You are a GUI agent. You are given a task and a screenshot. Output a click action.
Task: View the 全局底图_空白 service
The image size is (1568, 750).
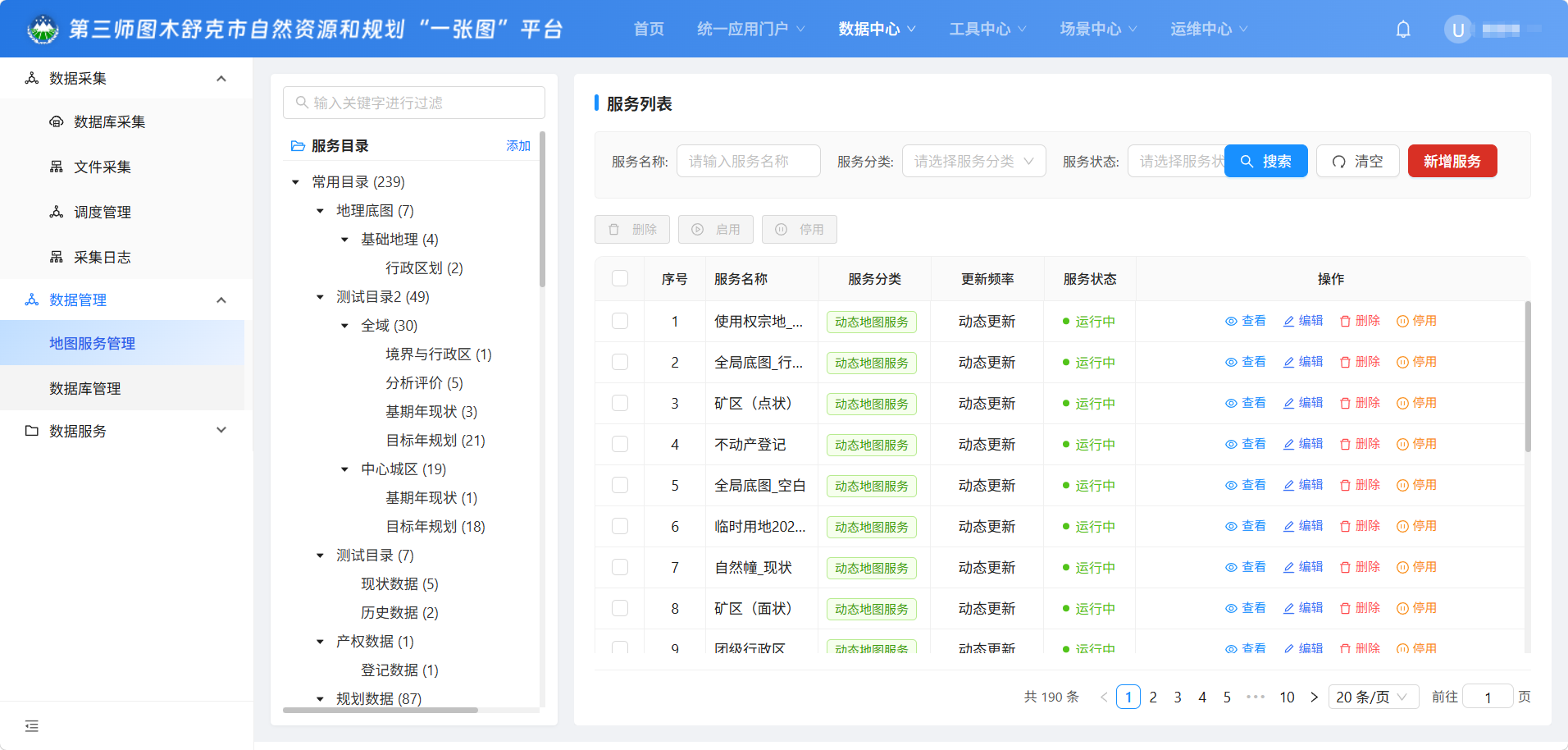click(1246, 485)
